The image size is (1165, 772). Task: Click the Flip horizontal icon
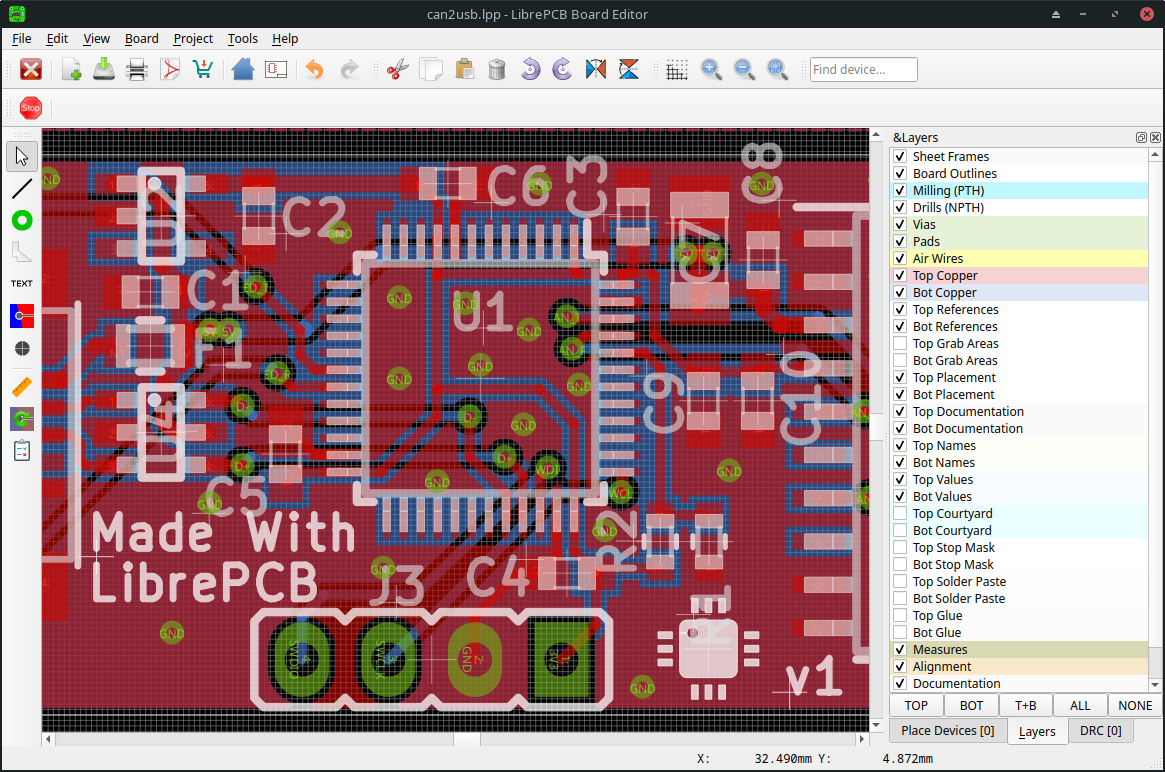[x=596, y=70]
